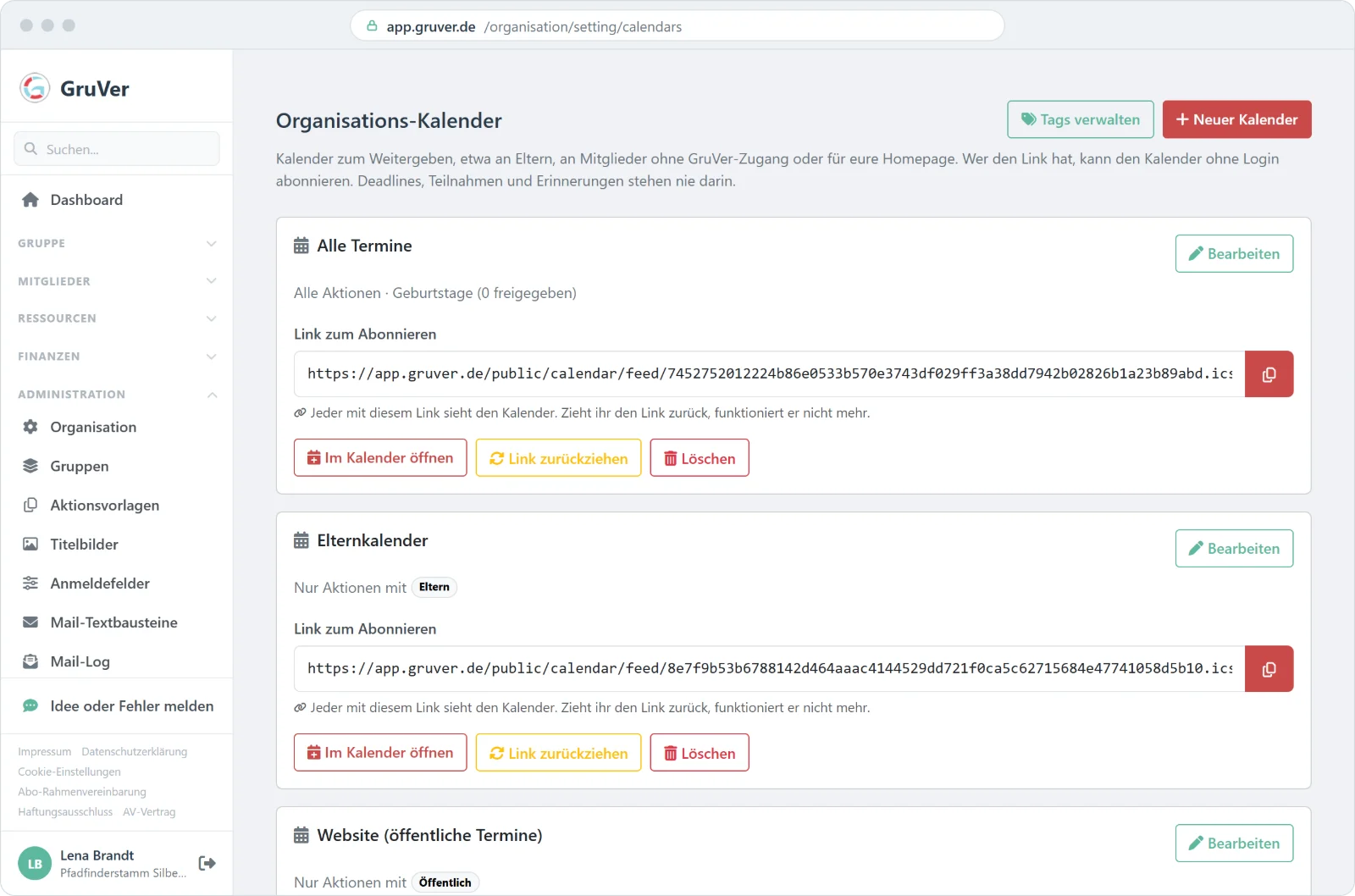Open the Dashboard home icon
Image resolution: width=1355 pixels, height=896 pixels.
coord(30,200)
